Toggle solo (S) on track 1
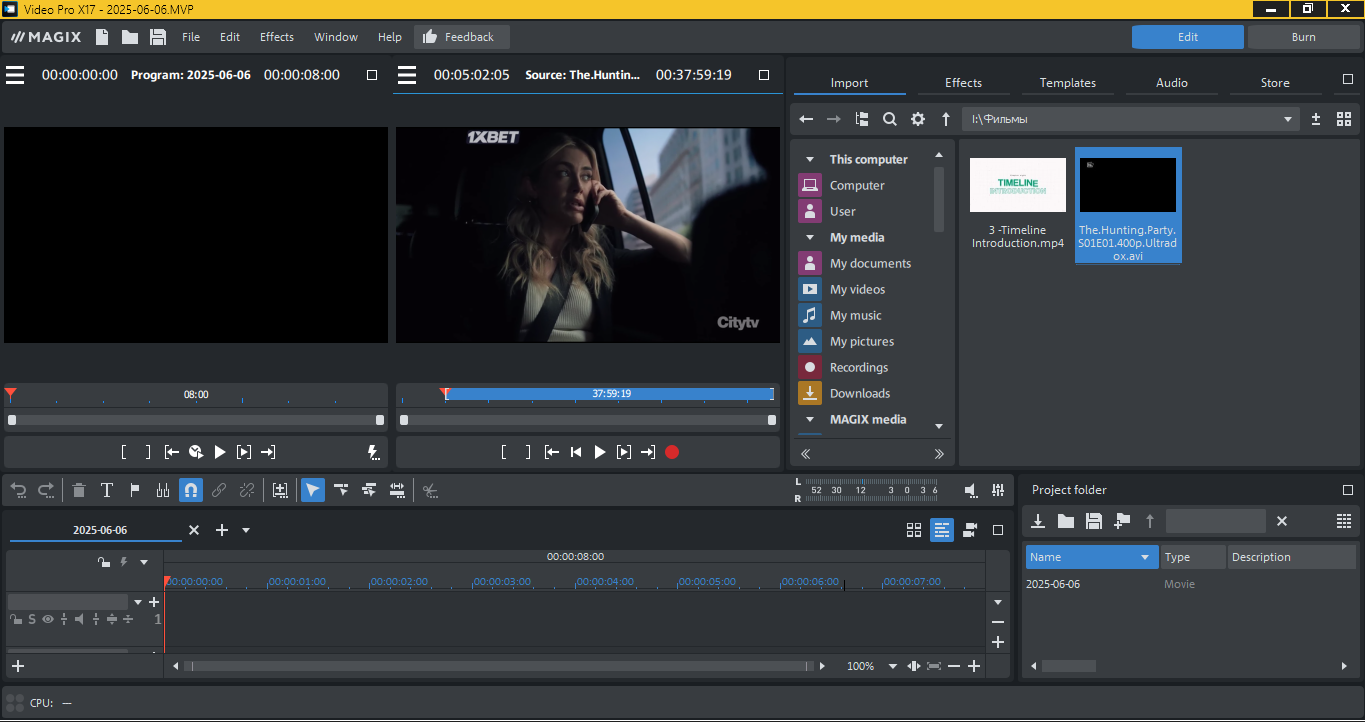Image resolution: width=1365 pixels, height=722 pixels. pyautogui.click(x=32, y=619)
